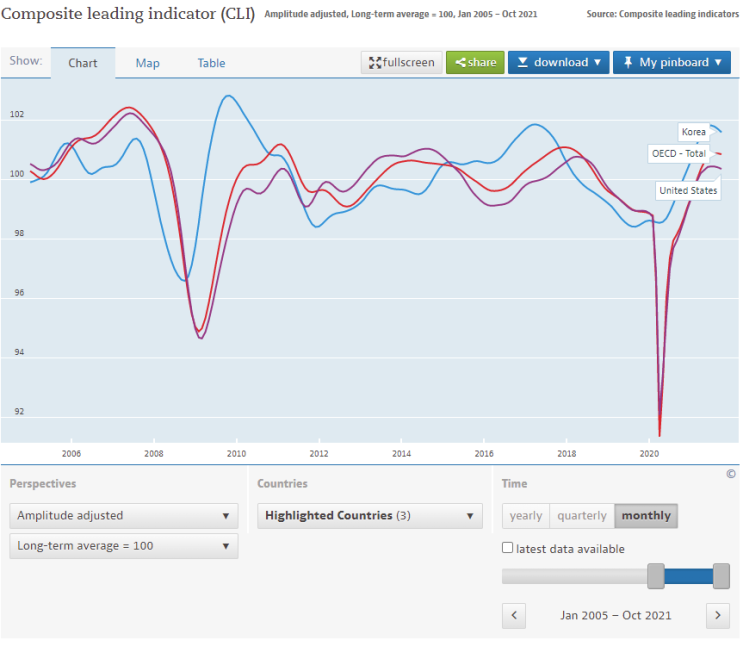Select yearly time frequency
Image resolution: width=743 pixels, height=659 pixels.
click(x=526, y=515)
